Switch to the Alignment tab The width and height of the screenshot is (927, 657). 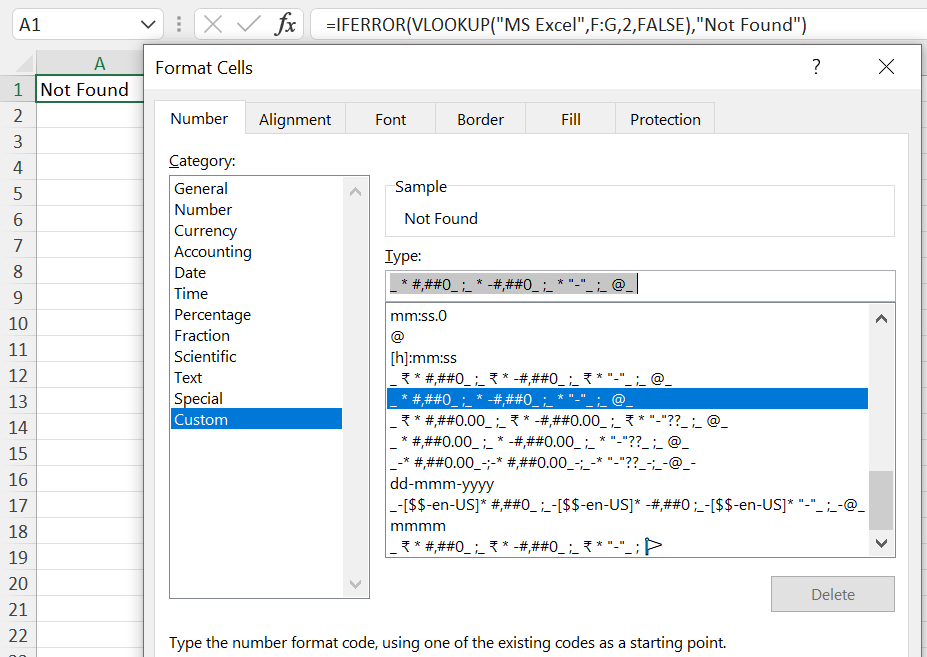tap(295, 119)
